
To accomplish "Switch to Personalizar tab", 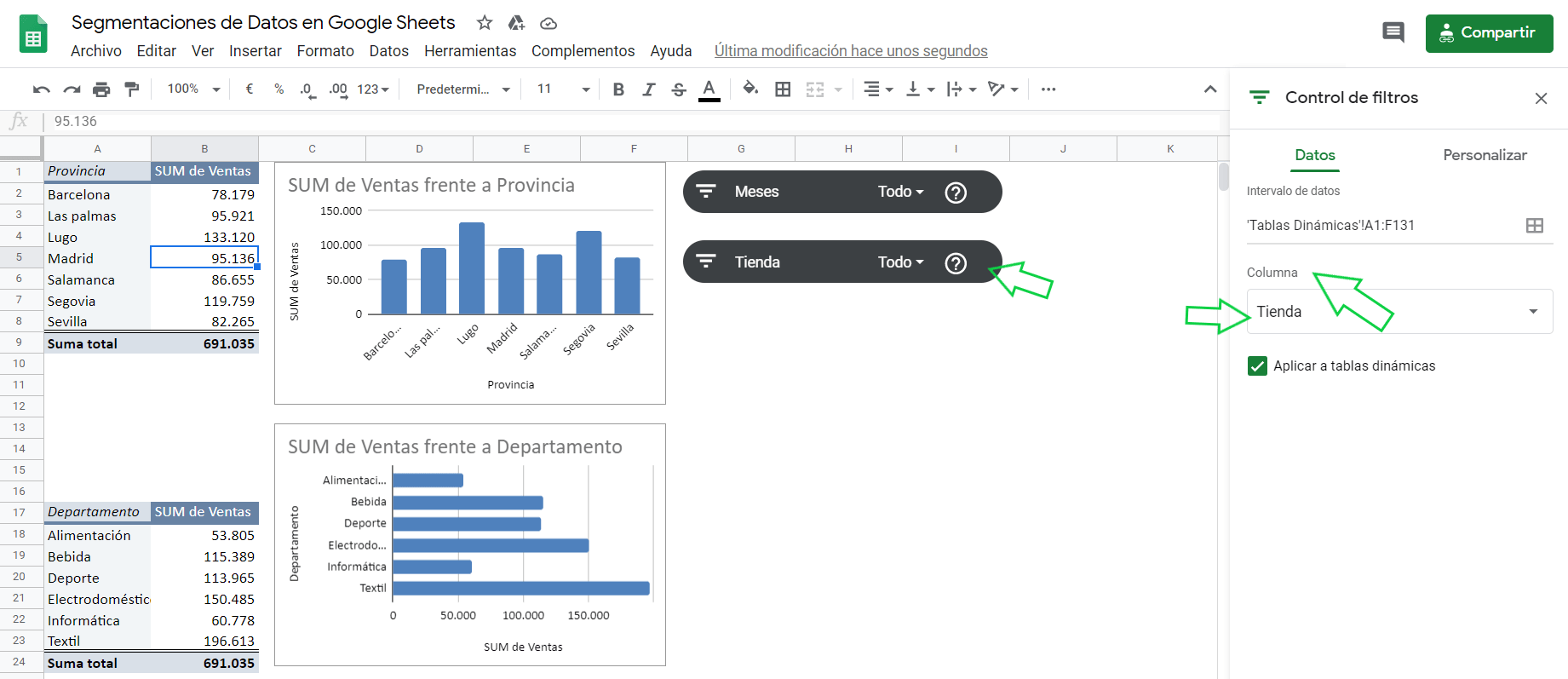I will click(x=1485, y=155).
